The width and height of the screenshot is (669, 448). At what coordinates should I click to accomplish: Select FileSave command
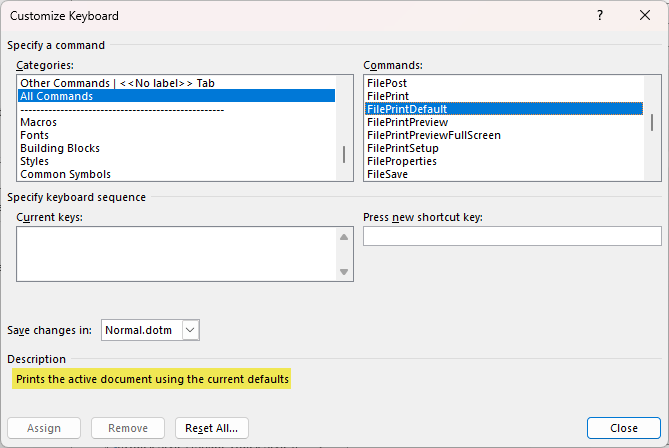coord(504,174)
